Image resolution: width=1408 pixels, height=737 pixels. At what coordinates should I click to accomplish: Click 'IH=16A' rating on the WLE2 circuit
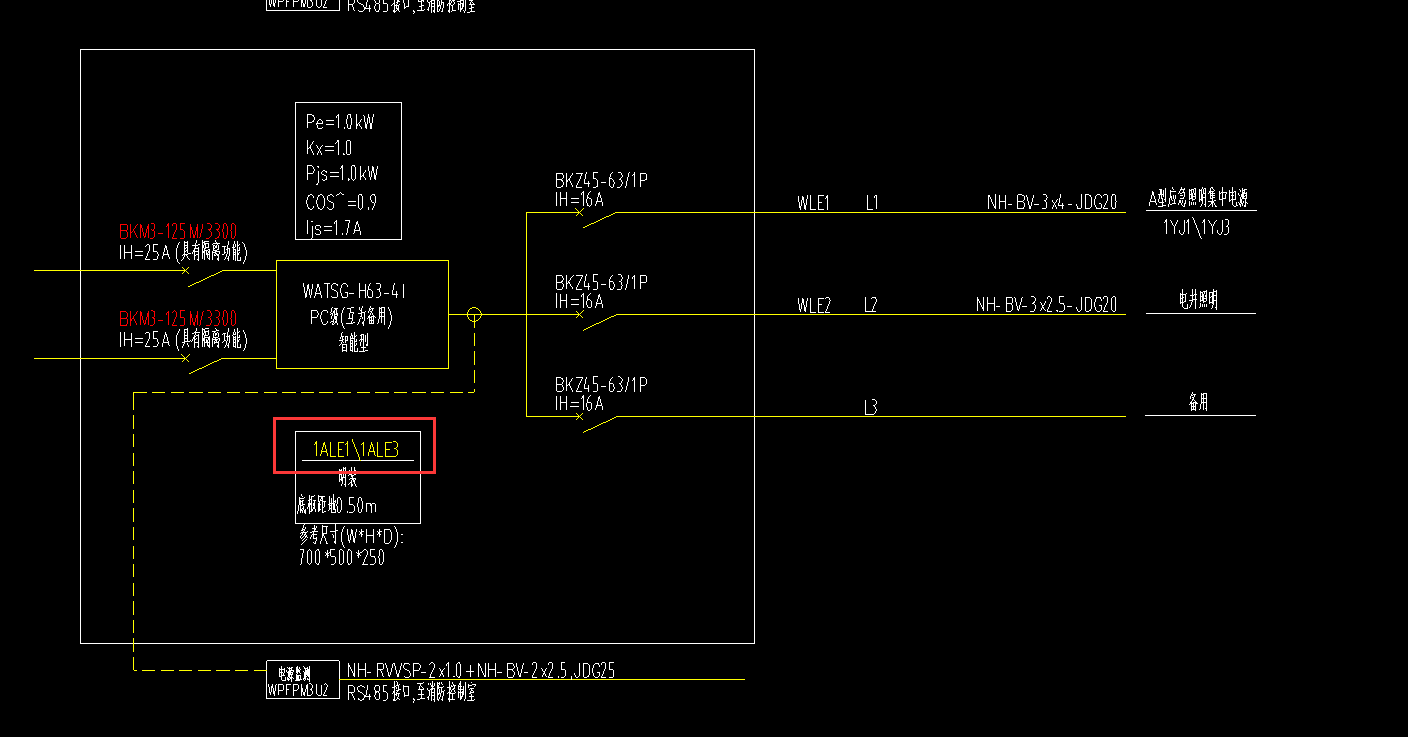click(x=579, y=301)
